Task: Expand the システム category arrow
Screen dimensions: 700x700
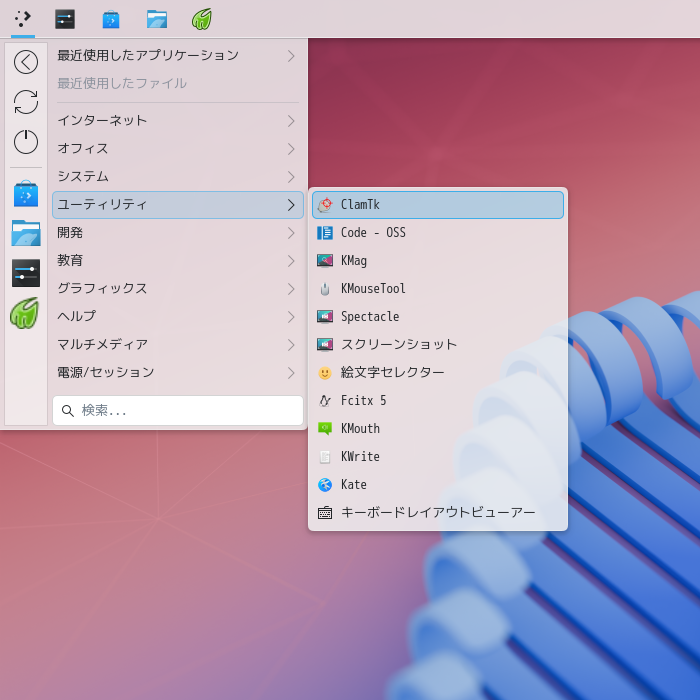Action: coord(291,177)
